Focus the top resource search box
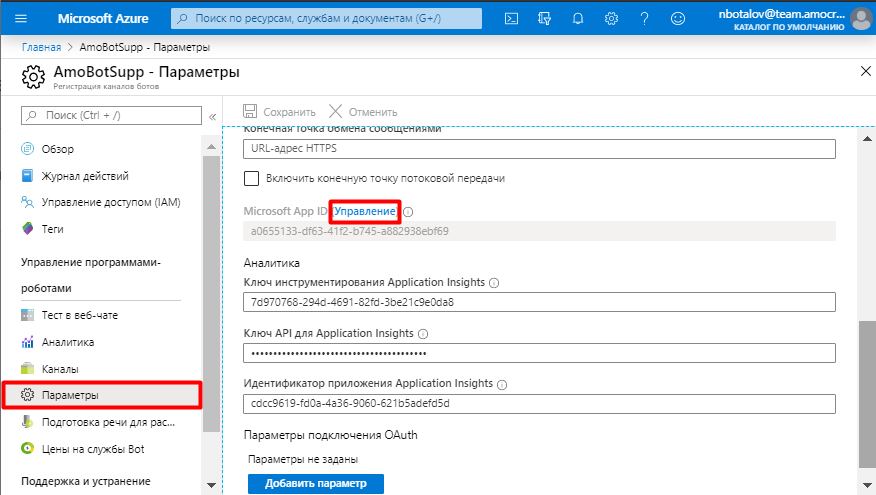Screen dimensions: 876x495 326,18
